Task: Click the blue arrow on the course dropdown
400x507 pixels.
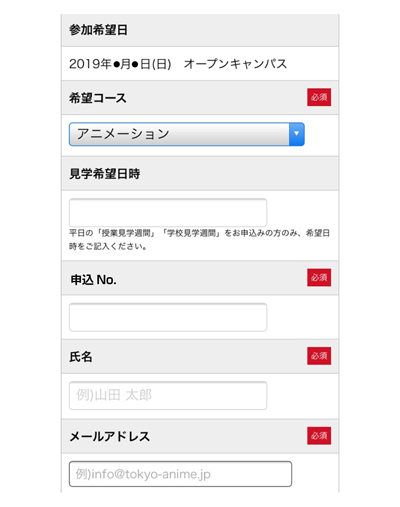Action: point(296,134)
